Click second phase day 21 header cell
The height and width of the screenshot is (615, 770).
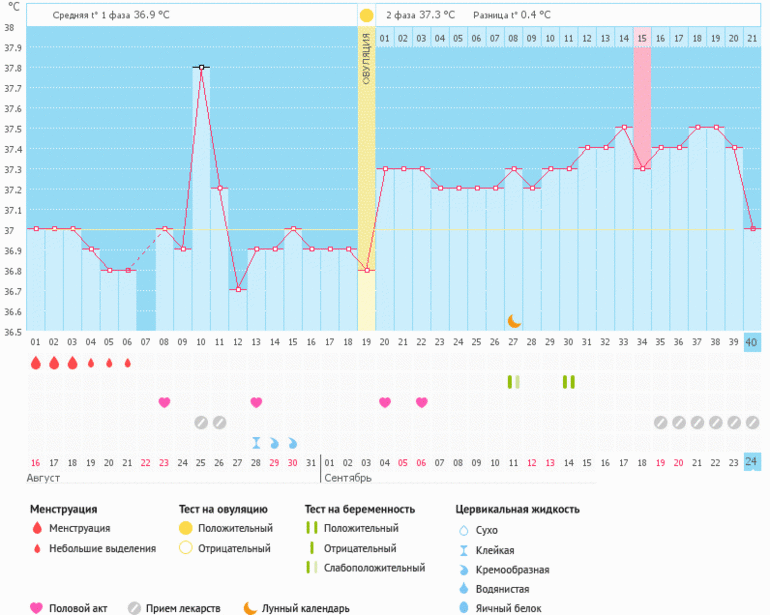pos(752,38)
